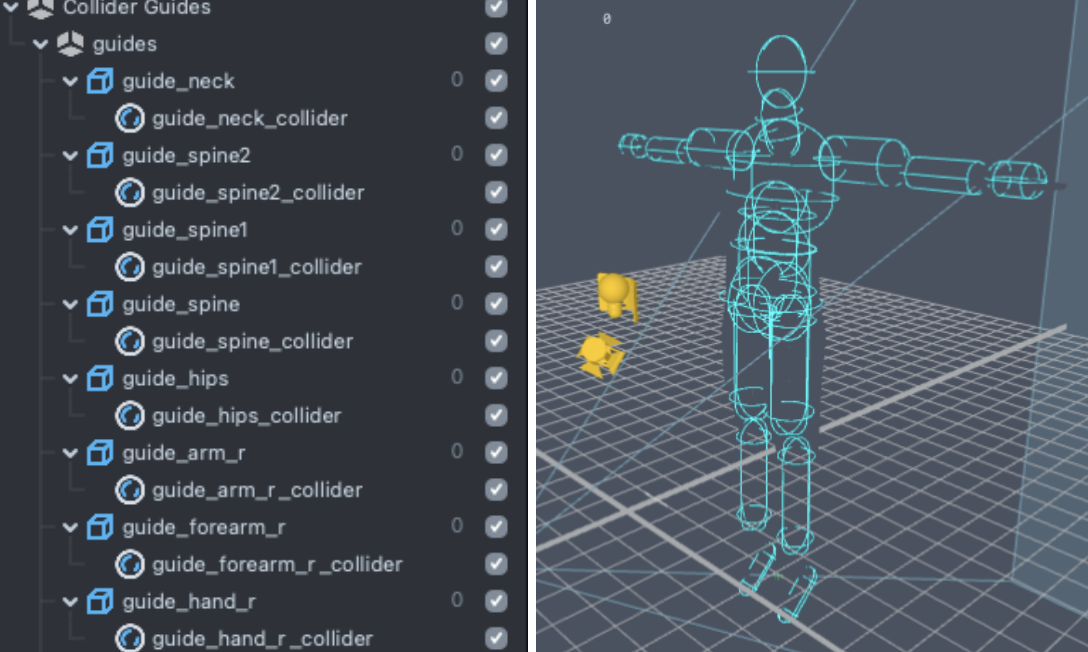Click the guide_spine2_collider component icon
The width and height of the screenshot is (1088, 652).
(130, 192)
